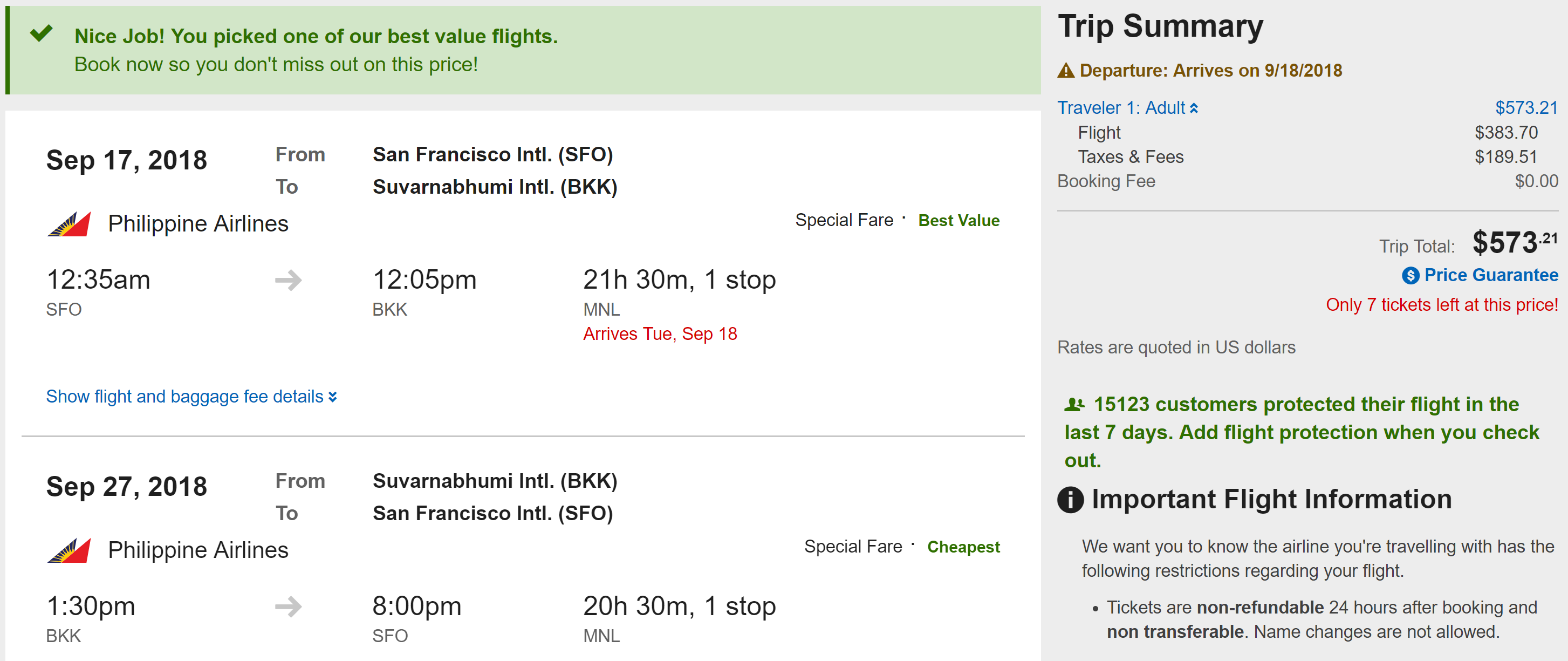This screenshot has width=1568, height=661.
Task: Click the Best Value label on departure flight
Action: pyautogui.click(x=958, y=220)
